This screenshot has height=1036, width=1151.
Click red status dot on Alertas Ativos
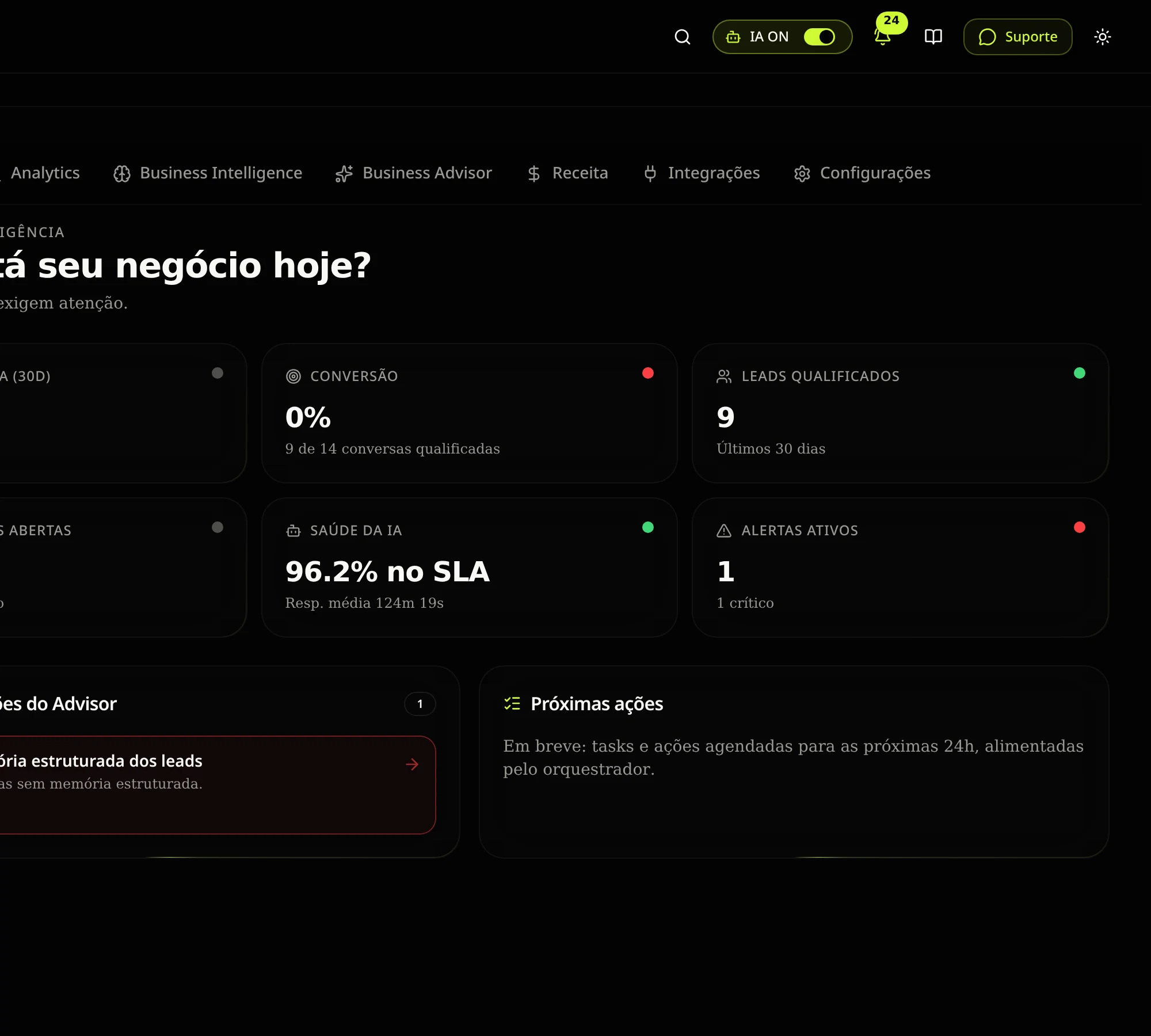[1080, 527]
